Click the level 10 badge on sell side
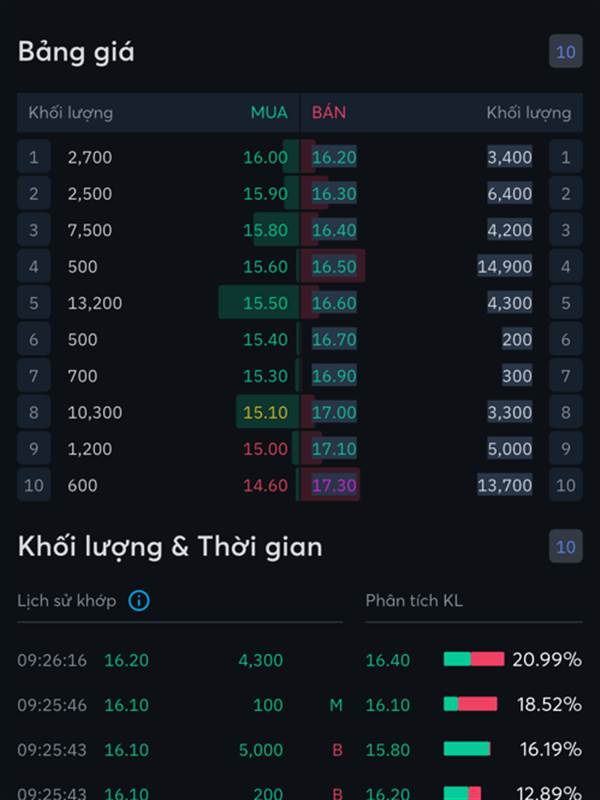Image resolution: width=600 pixels, height=800 pixels. 565,485
